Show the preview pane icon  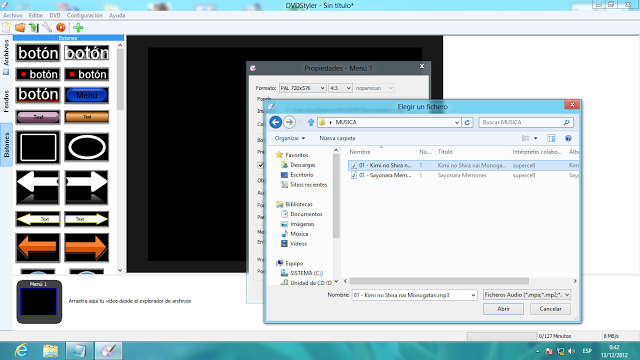point(551,138)
